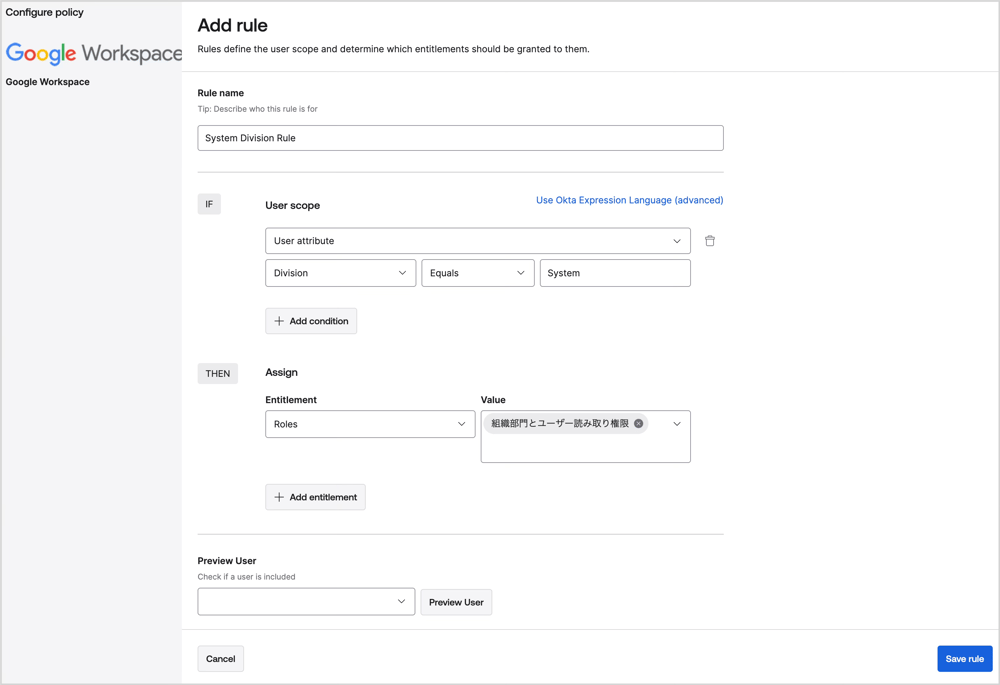Click the Add condition button
The width and height of the screenshot is (1000, 685).
click(x=311, y=321)
